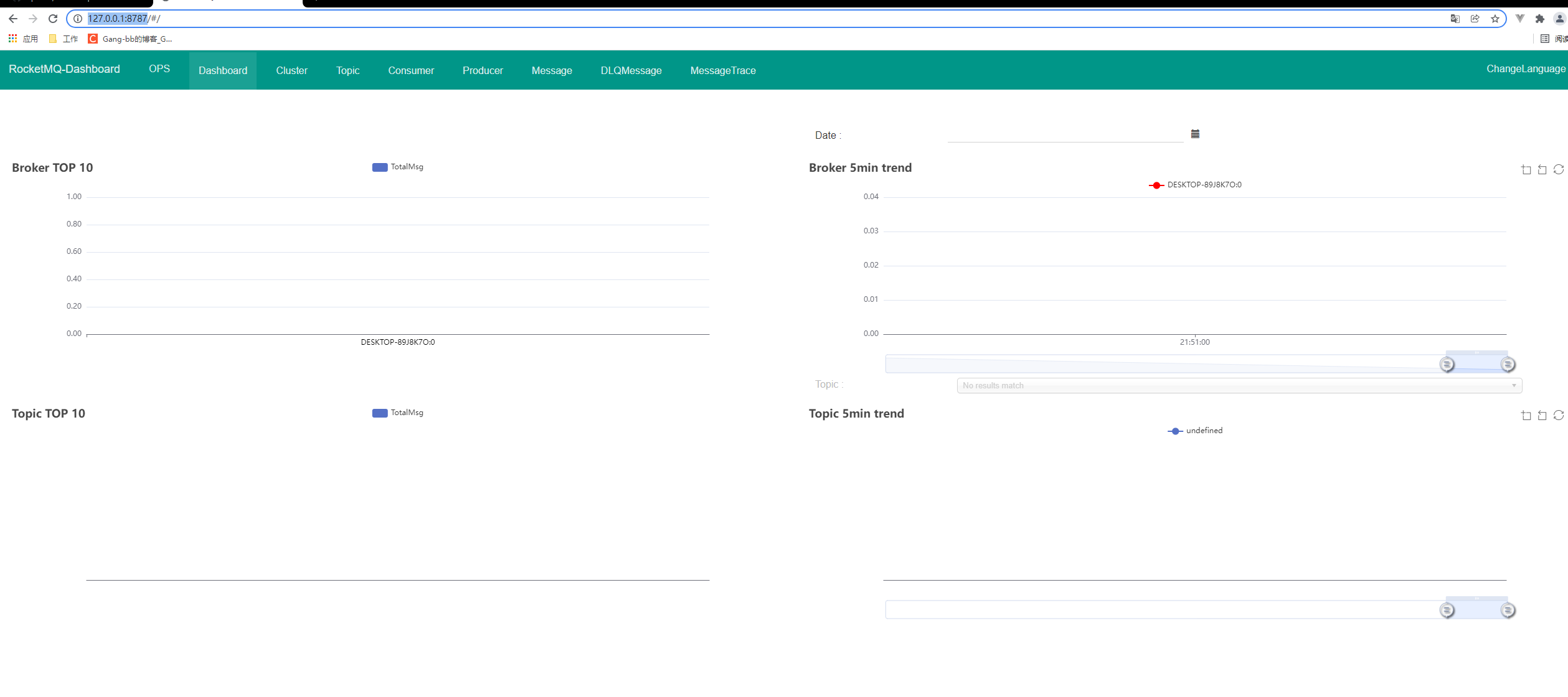This screenshot has width=1568, height=697.
Task: Switch to the Cluster tab
Action: 292,70
